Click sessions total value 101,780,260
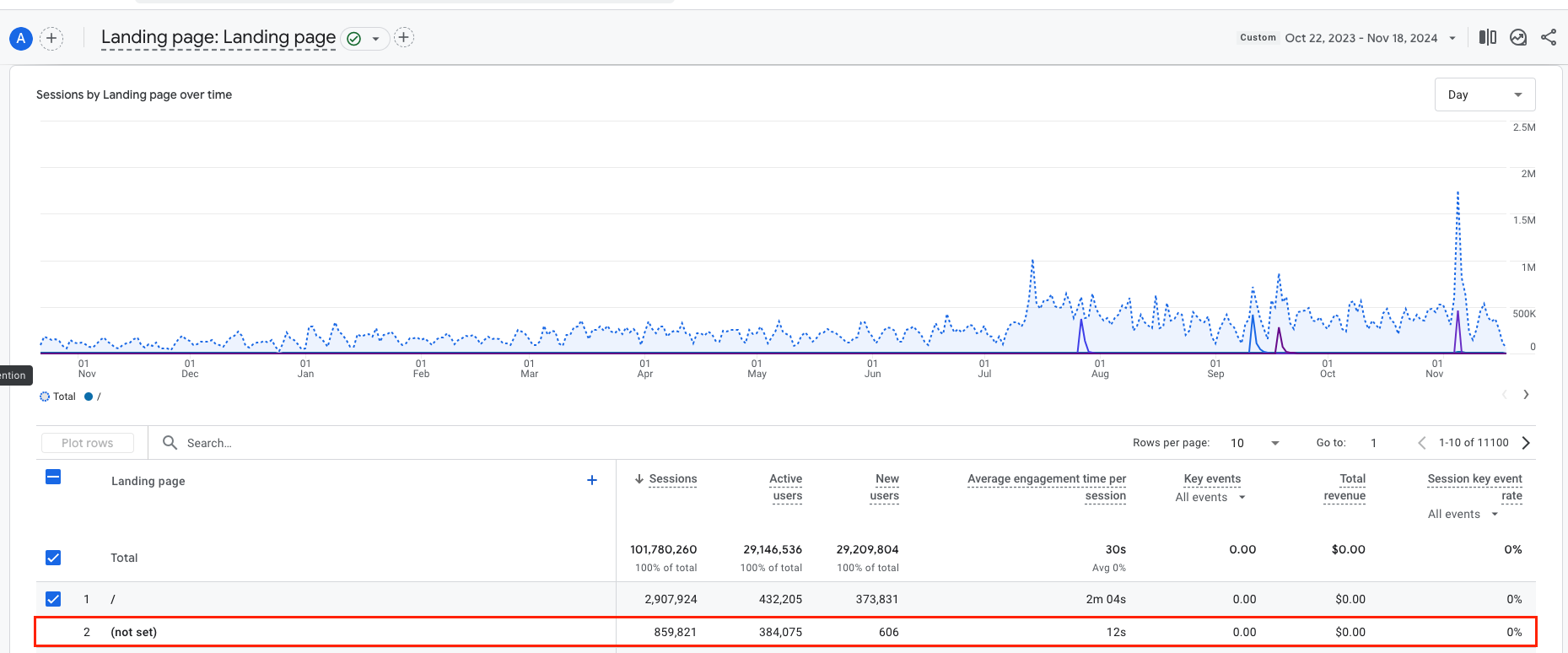 click(x=664, y=549)
